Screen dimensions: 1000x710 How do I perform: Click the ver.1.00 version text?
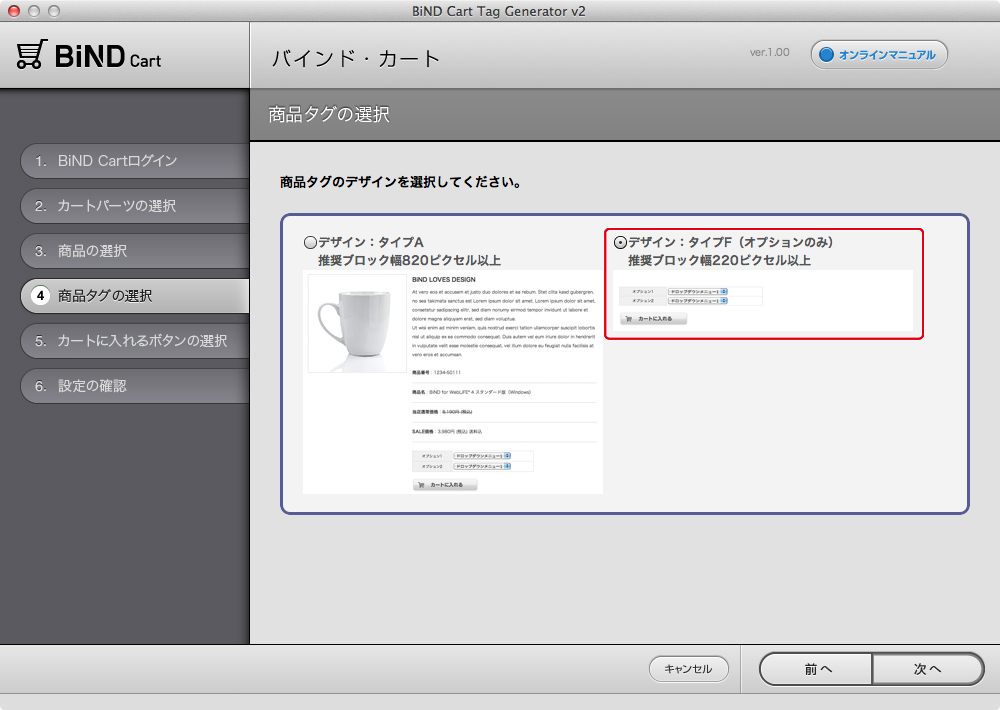tap(769, 52)
